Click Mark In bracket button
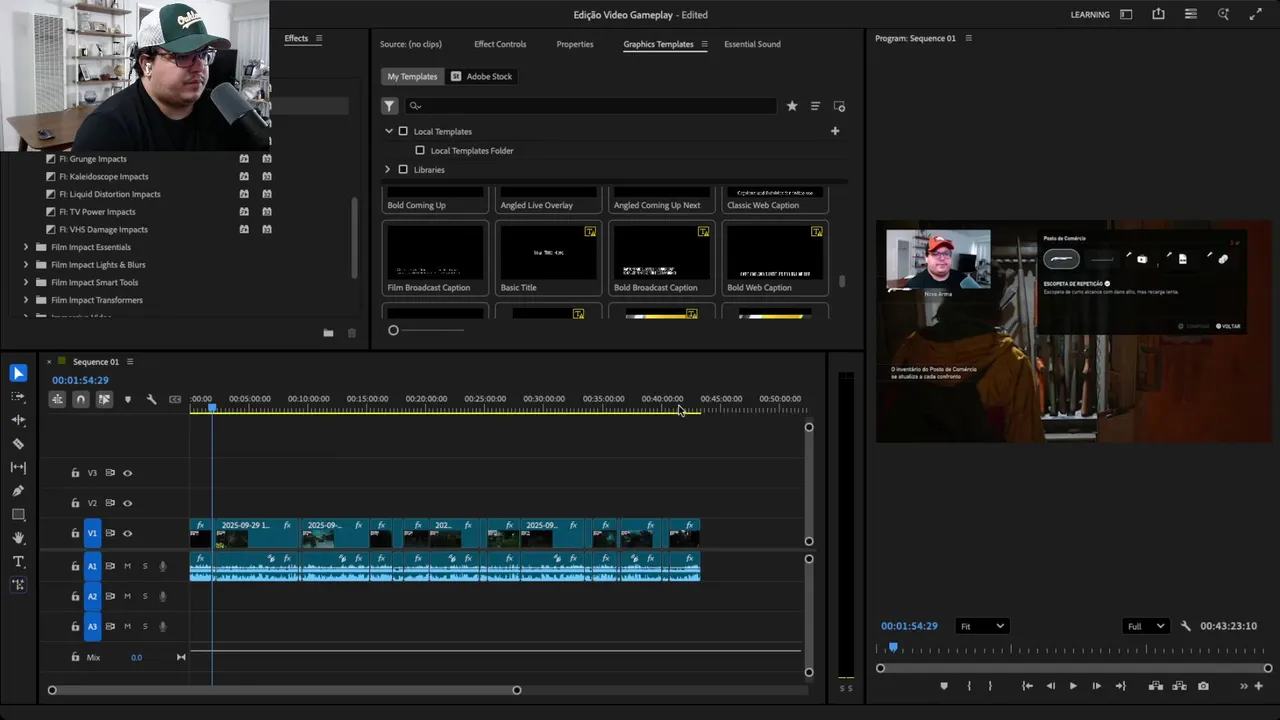 point(968,686)
